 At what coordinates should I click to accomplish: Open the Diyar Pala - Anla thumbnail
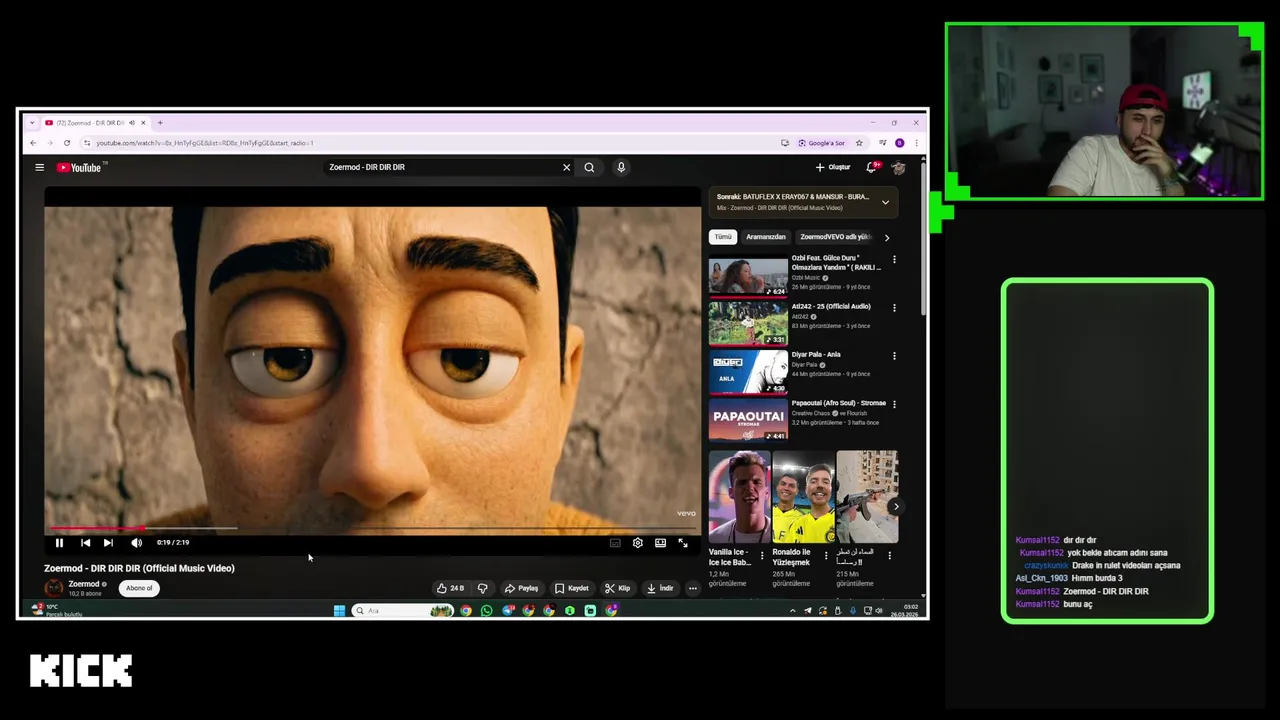748,372
